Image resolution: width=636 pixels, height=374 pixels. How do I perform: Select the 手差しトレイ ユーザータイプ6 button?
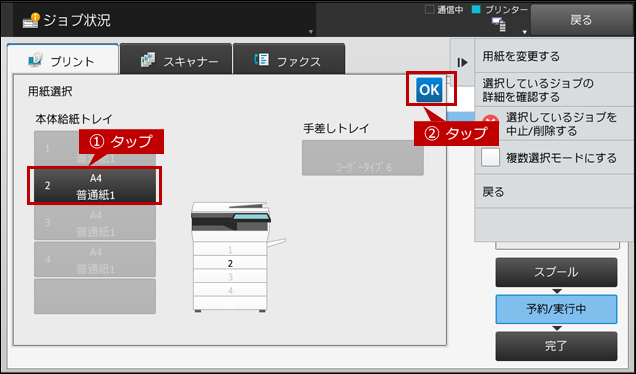click(x=363, y=158)
